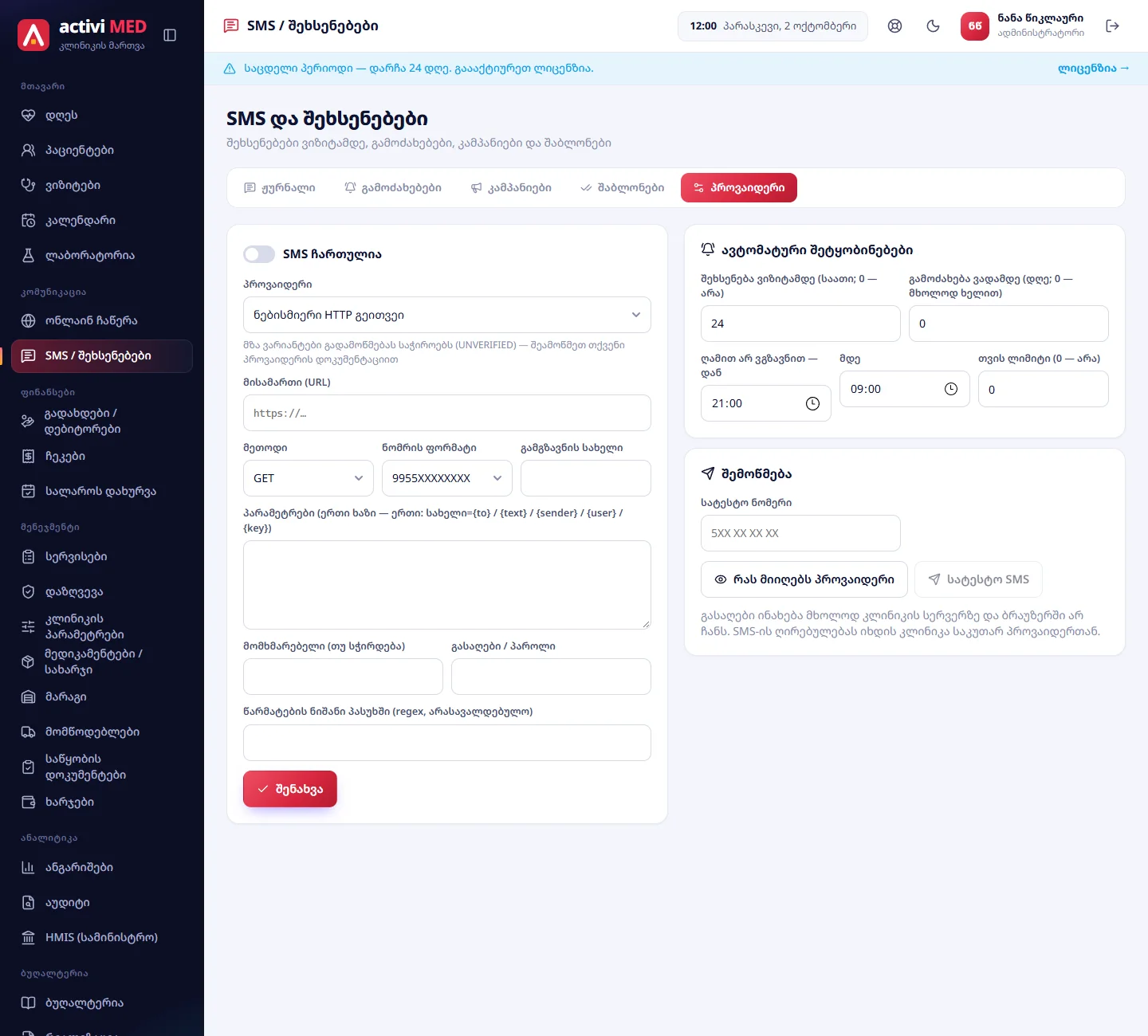1148x1036 pixels.
Task: Click the მისამართი (URL) input field
Action: (447, 414)
